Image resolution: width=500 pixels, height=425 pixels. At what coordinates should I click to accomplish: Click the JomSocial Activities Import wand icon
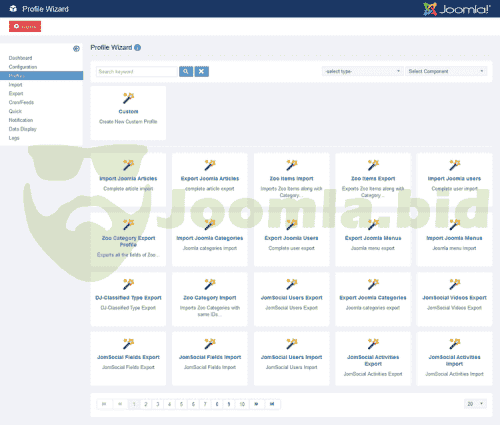pos(454,344)
